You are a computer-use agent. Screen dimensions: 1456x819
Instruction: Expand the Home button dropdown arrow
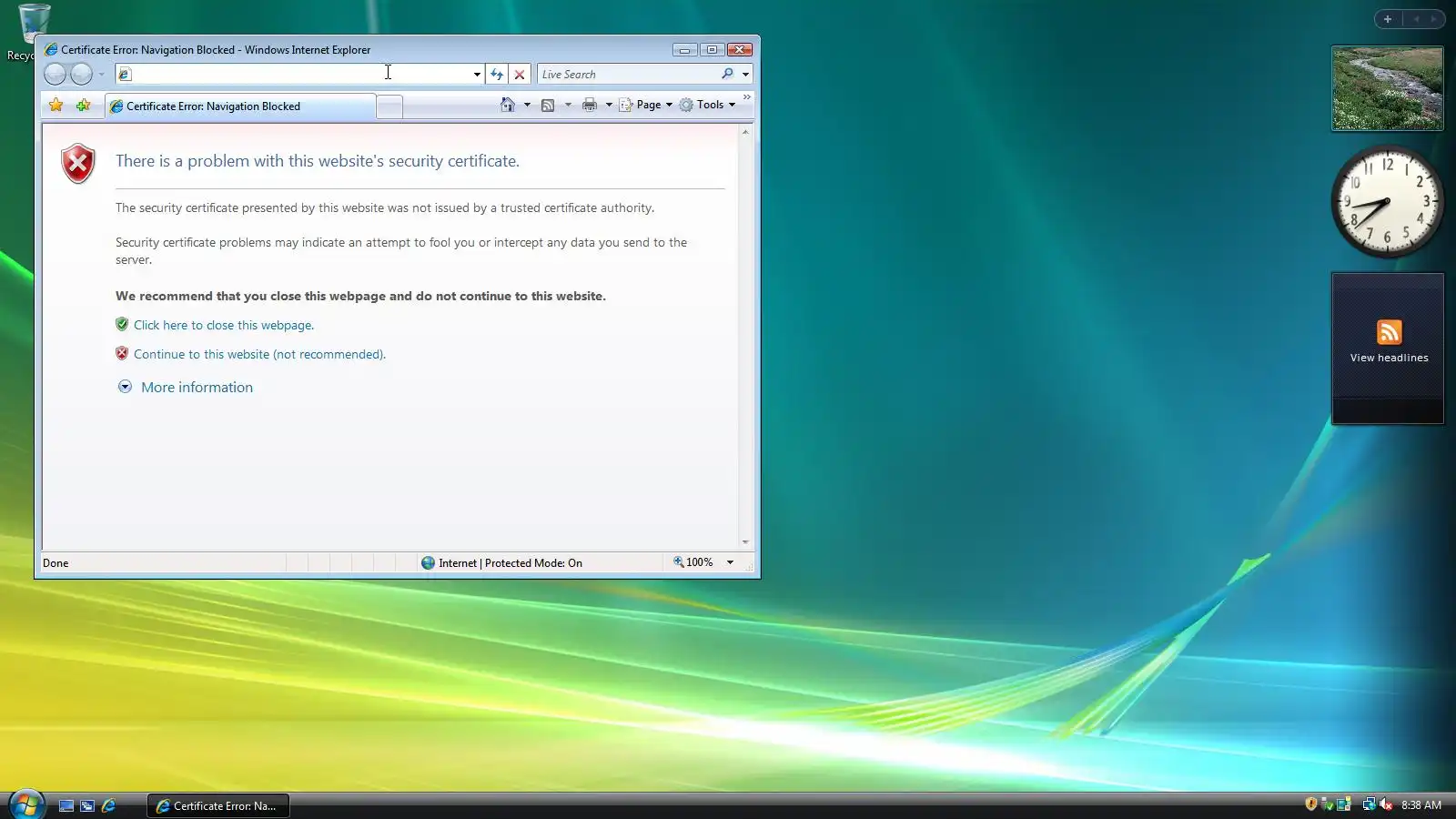[x=527, y=105]
